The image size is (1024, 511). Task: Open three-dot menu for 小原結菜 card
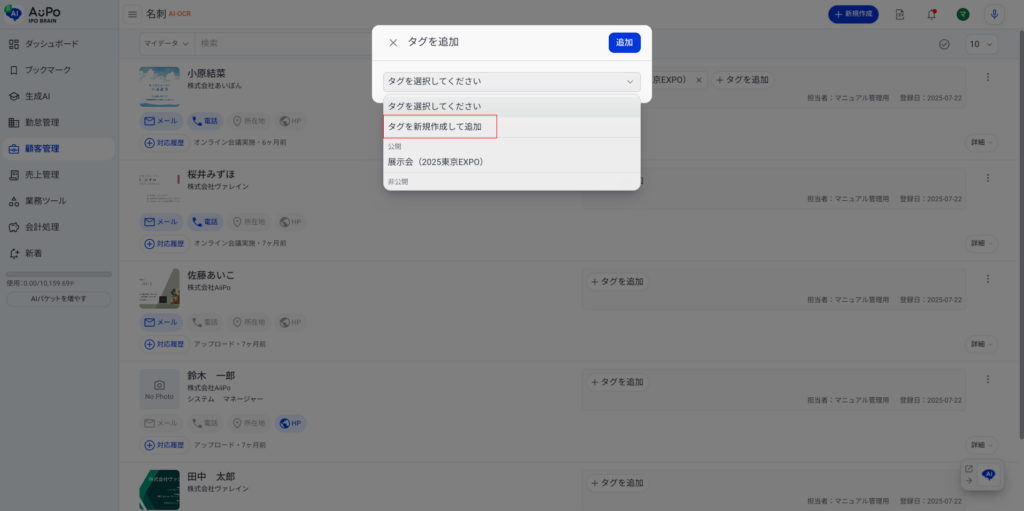988,78
